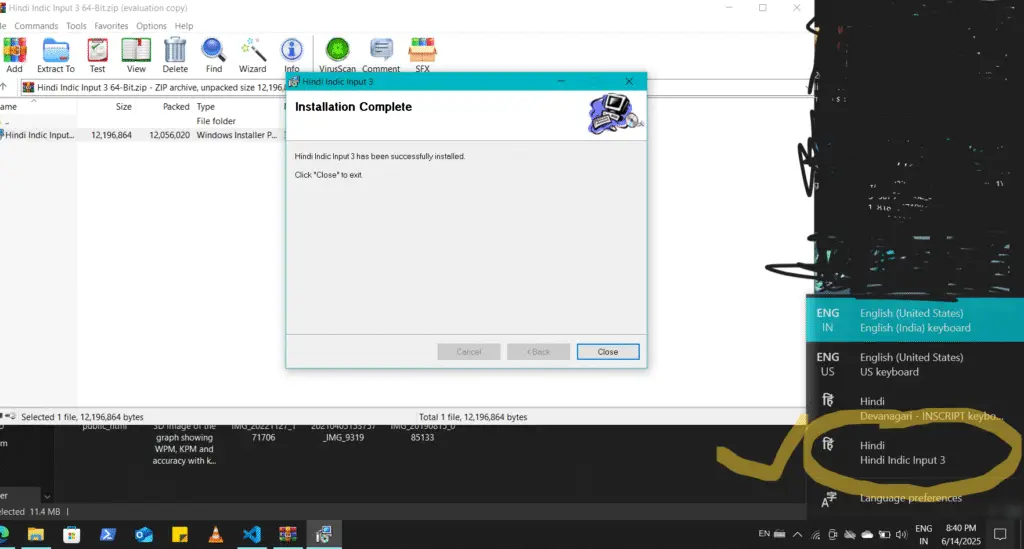The width and height of the screenshot is (1024, 549).
Task: Switch to English US keyboard layout
Action: pyautogui.click(x=901, y=364)
